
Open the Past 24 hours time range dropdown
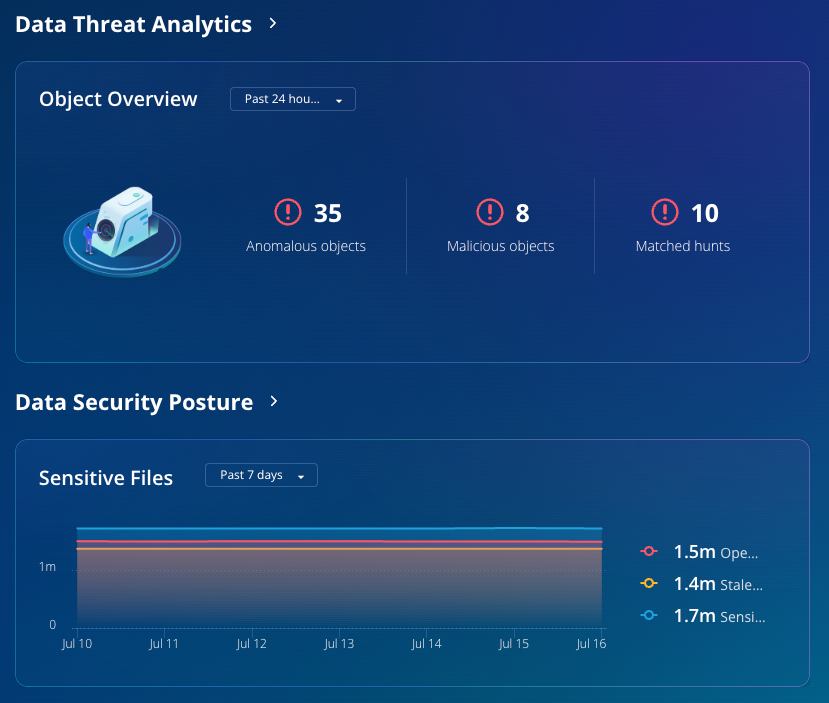coord(293,99)
